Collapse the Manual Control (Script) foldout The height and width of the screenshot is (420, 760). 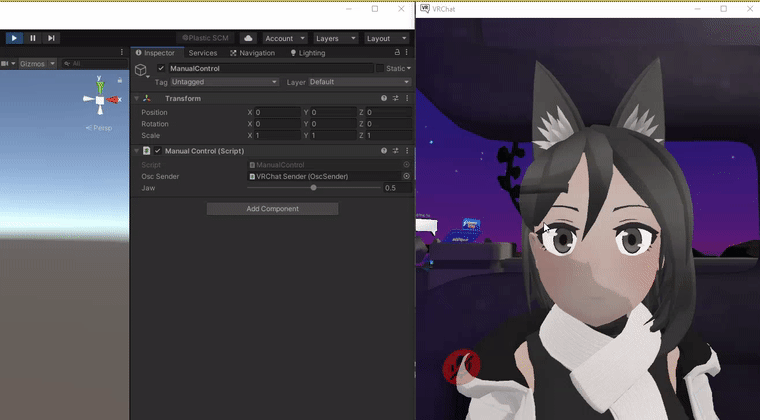(x=136, y=151)
